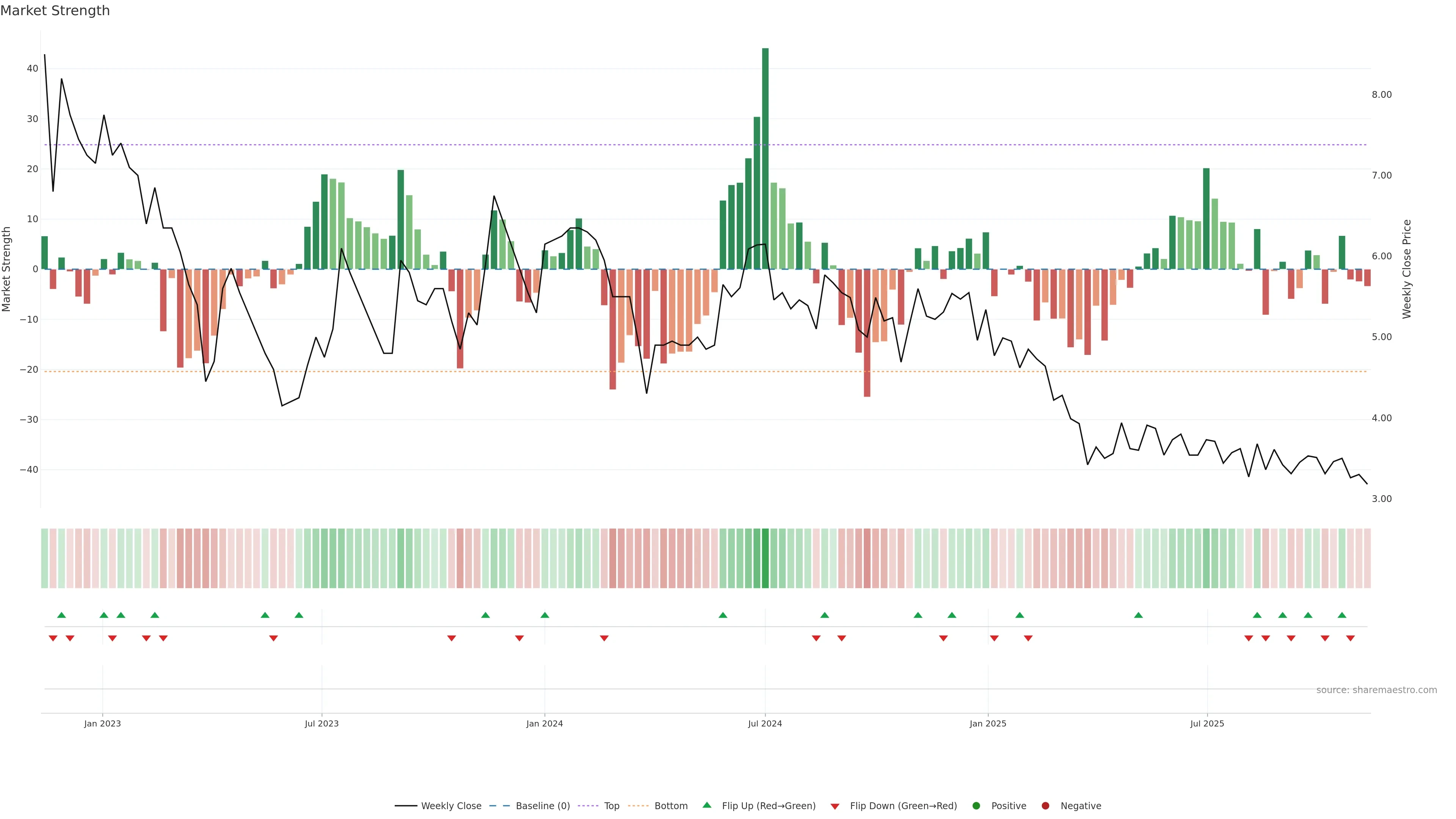Click the Jan 2023 x-axis label
Screen dimensions: 1456x819
102,723
